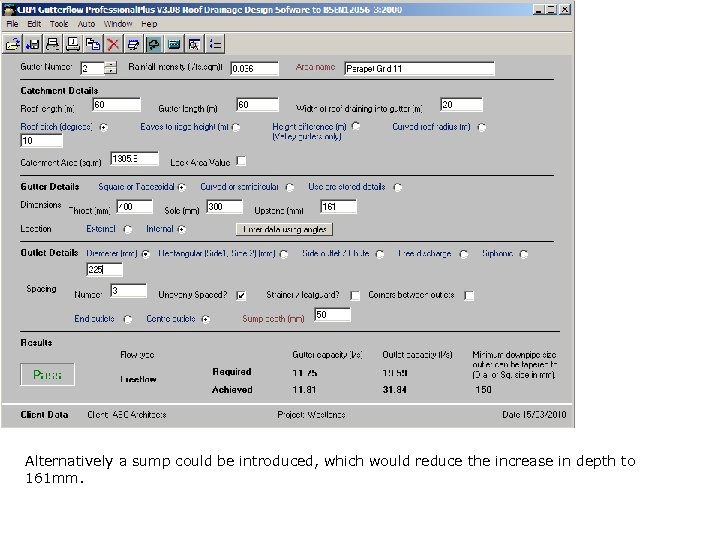Click the minimum downpipe size 150
The height and width of the screenshot is (540, 720).
pyautogui.click(x=484, y=390)
